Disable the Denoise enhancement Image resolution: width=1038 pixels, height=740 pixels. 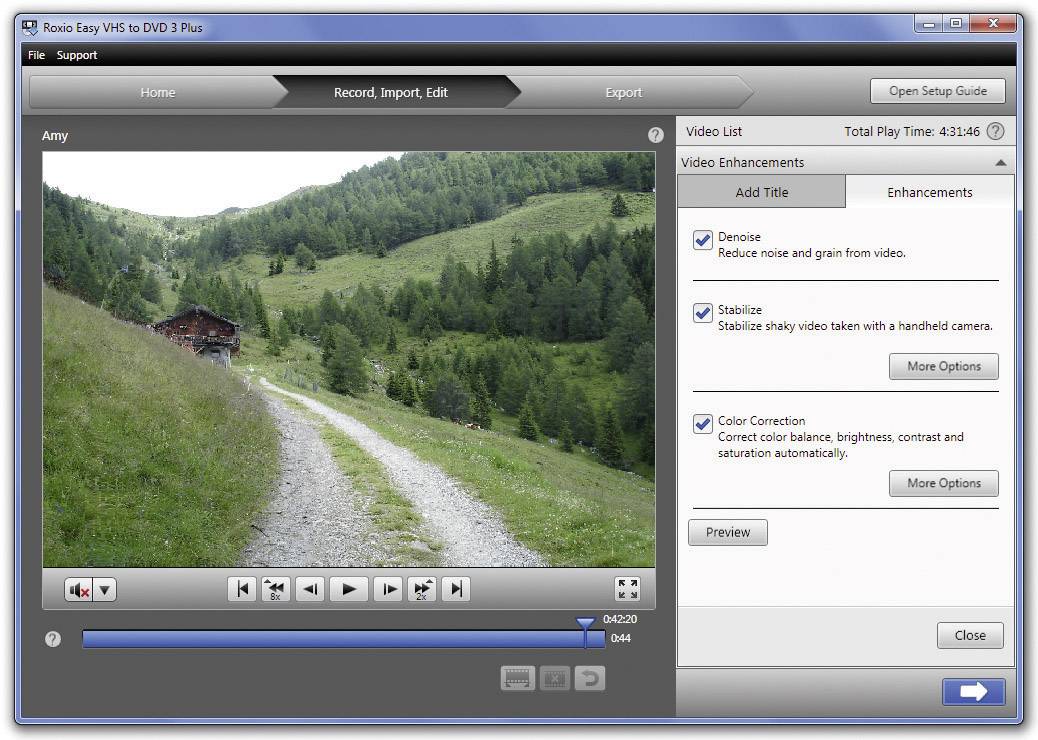(x=702, y=241)
